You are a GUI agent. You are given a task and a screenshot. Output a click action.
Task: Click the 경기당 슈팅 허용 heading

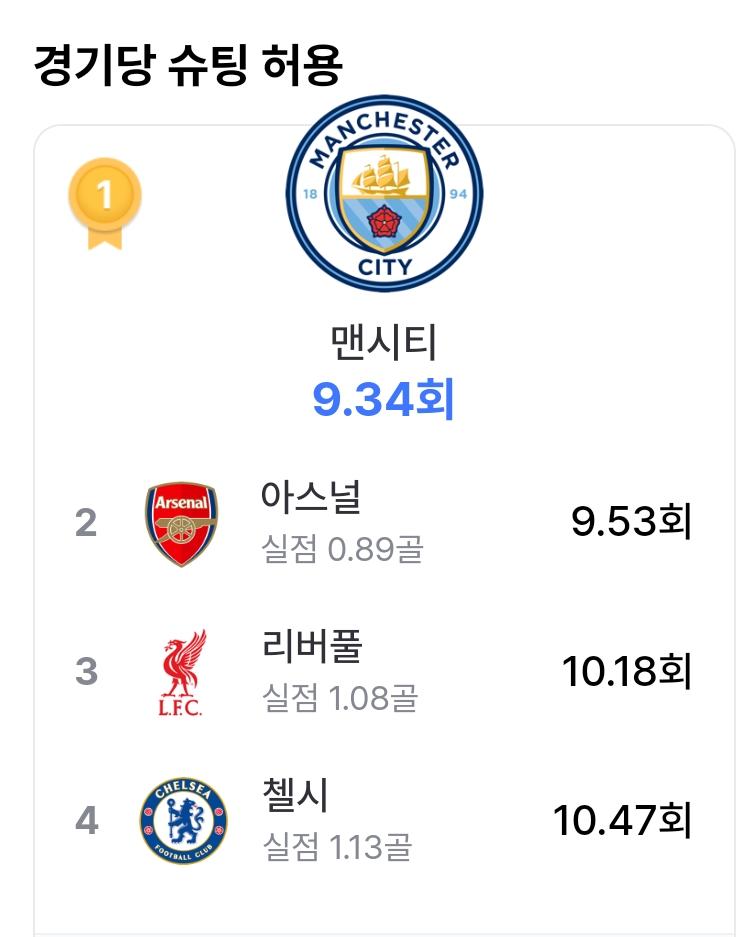click(188, 65)
